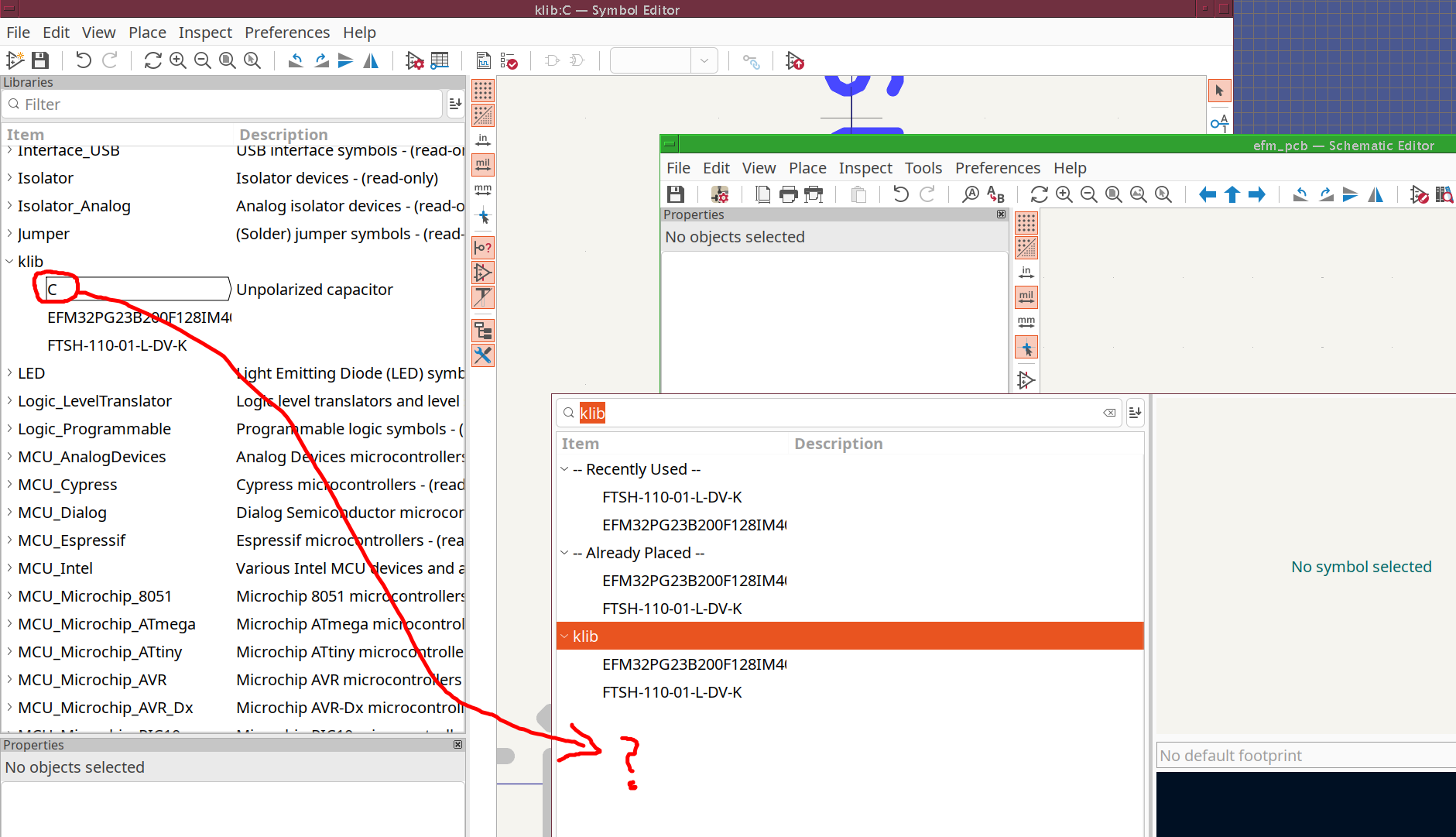1456x837 pixels.
Task: Switch Schematic Editor units to millimeters
Action: coord(1026,322)
